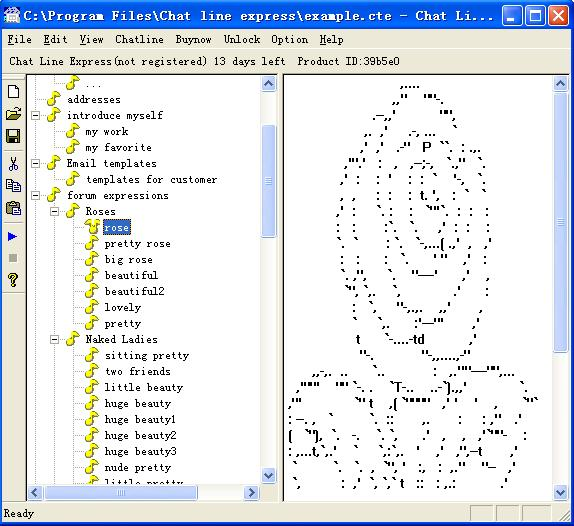This screenshot has width=574, height=526.
Task: Click the note icon beside huge beauty3
Action: pyautogui.click(x=92, y=451)
